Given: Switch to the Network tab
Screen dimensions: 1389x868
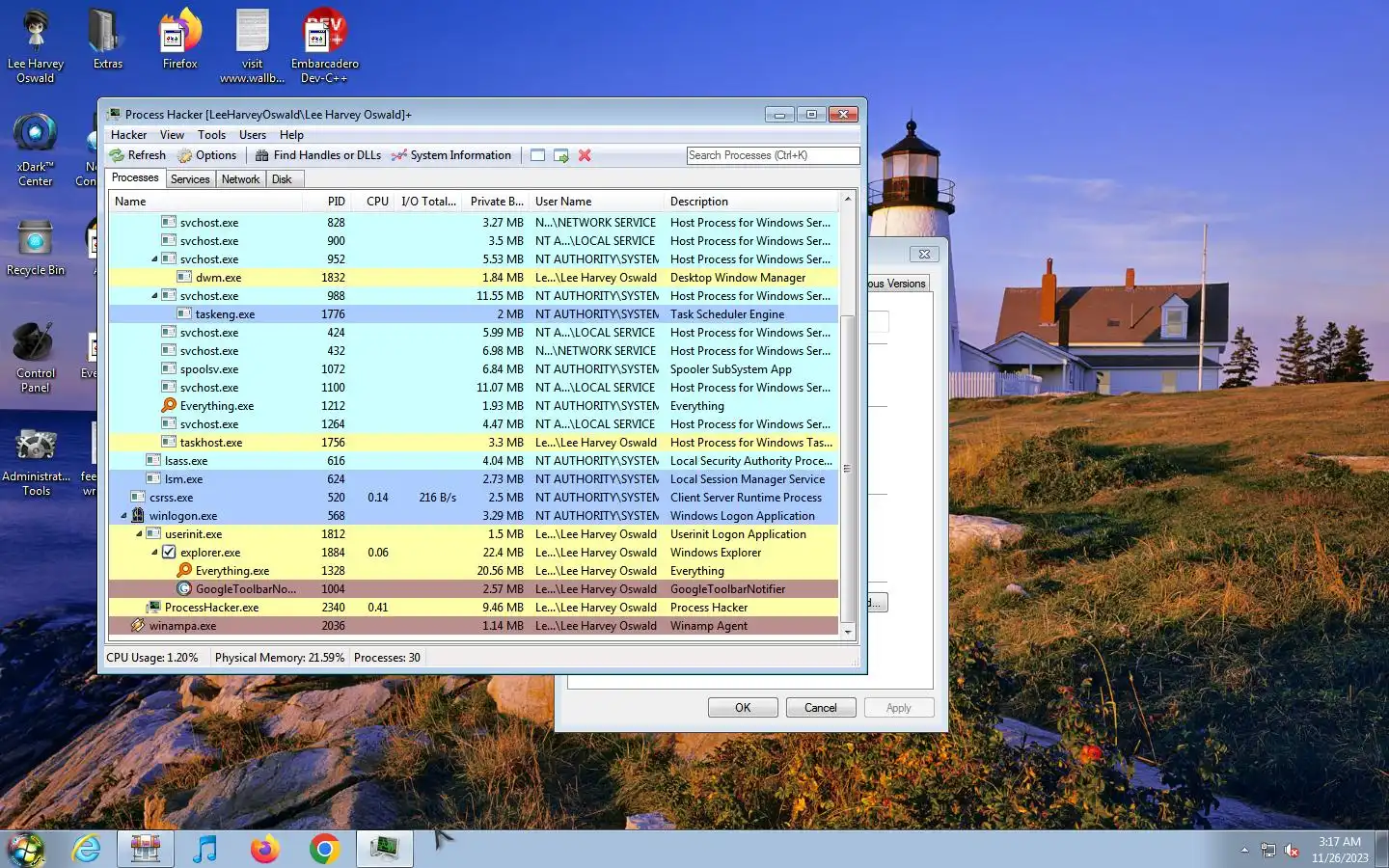Looking at the screenshot, I should pos(240,179).
